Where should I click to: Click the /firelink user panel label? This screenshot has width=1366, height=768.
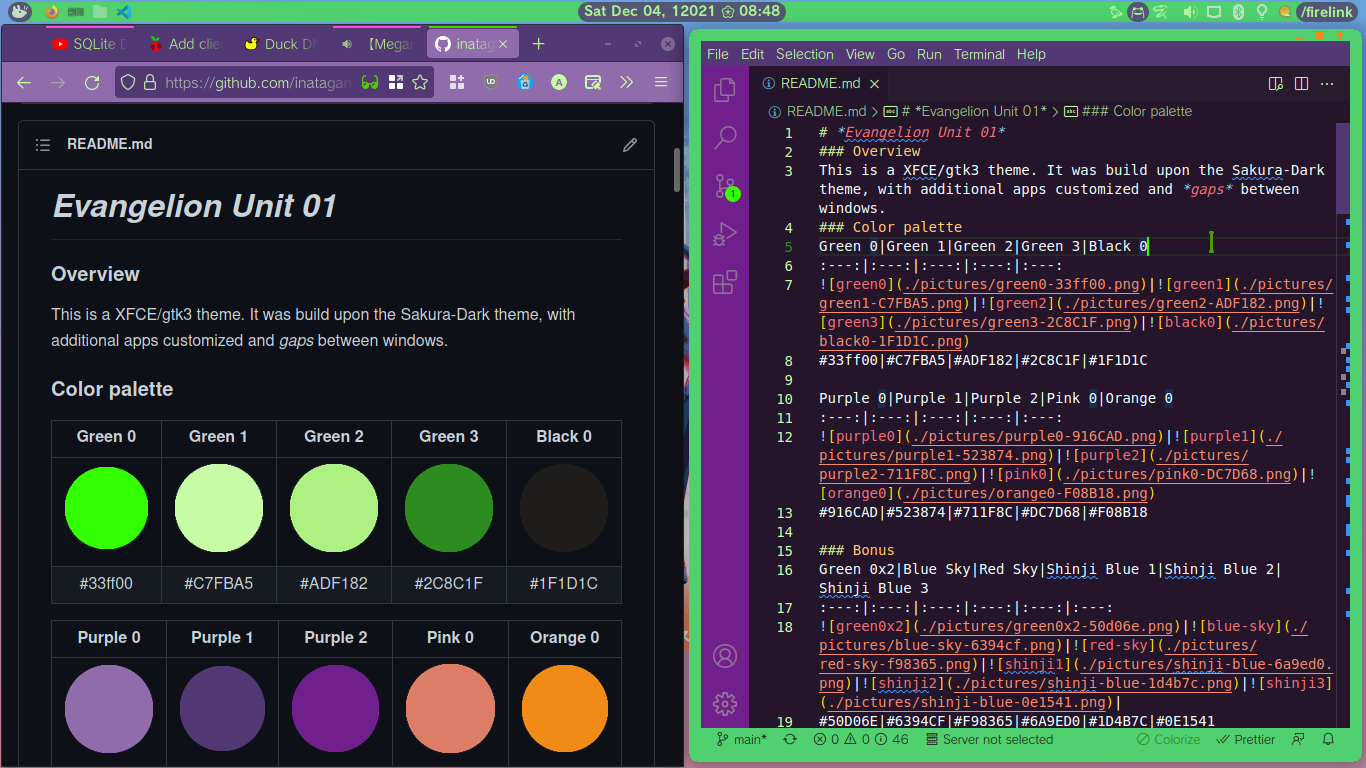click(x=1328, y=12)
